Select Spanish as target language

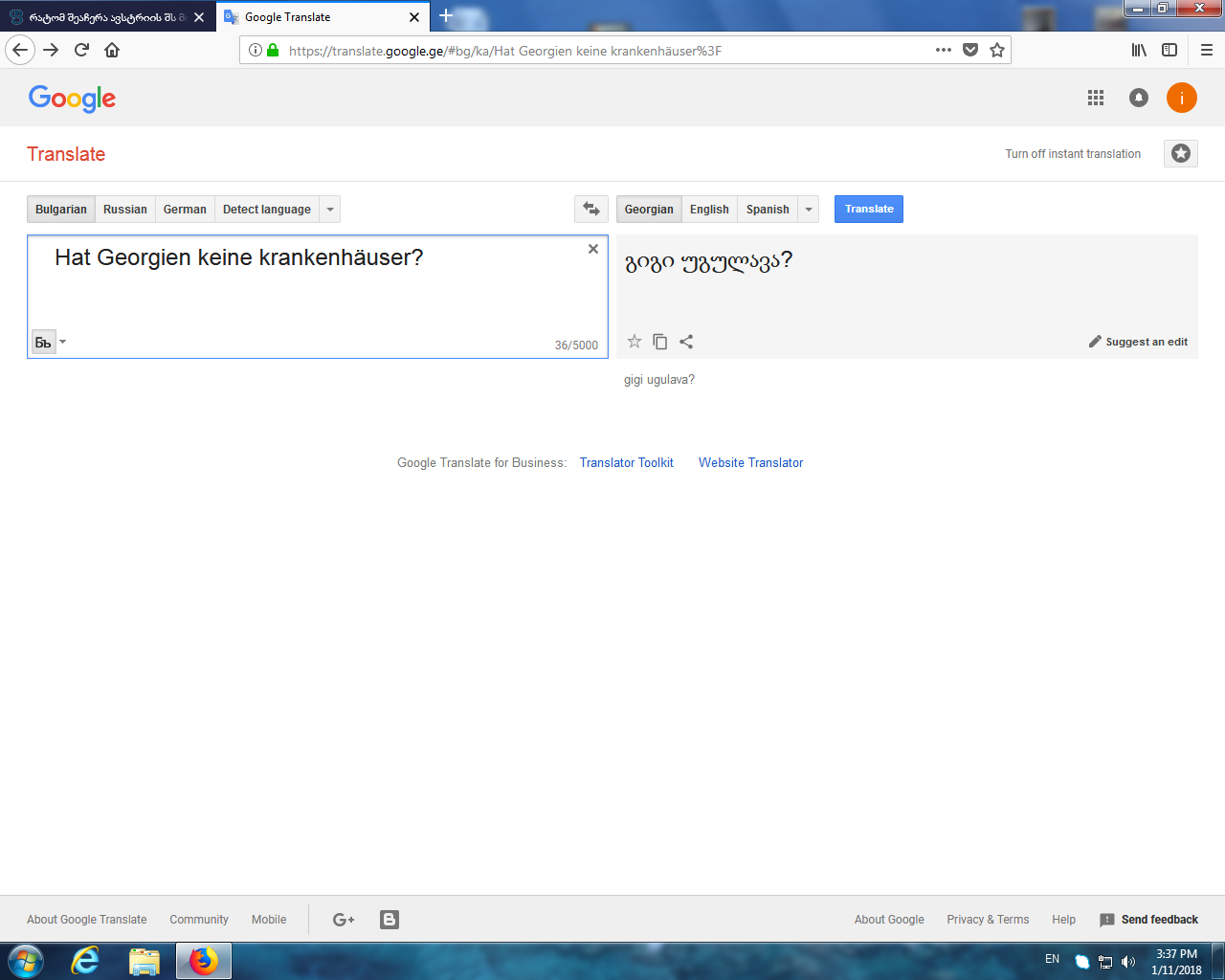(768, 209)
